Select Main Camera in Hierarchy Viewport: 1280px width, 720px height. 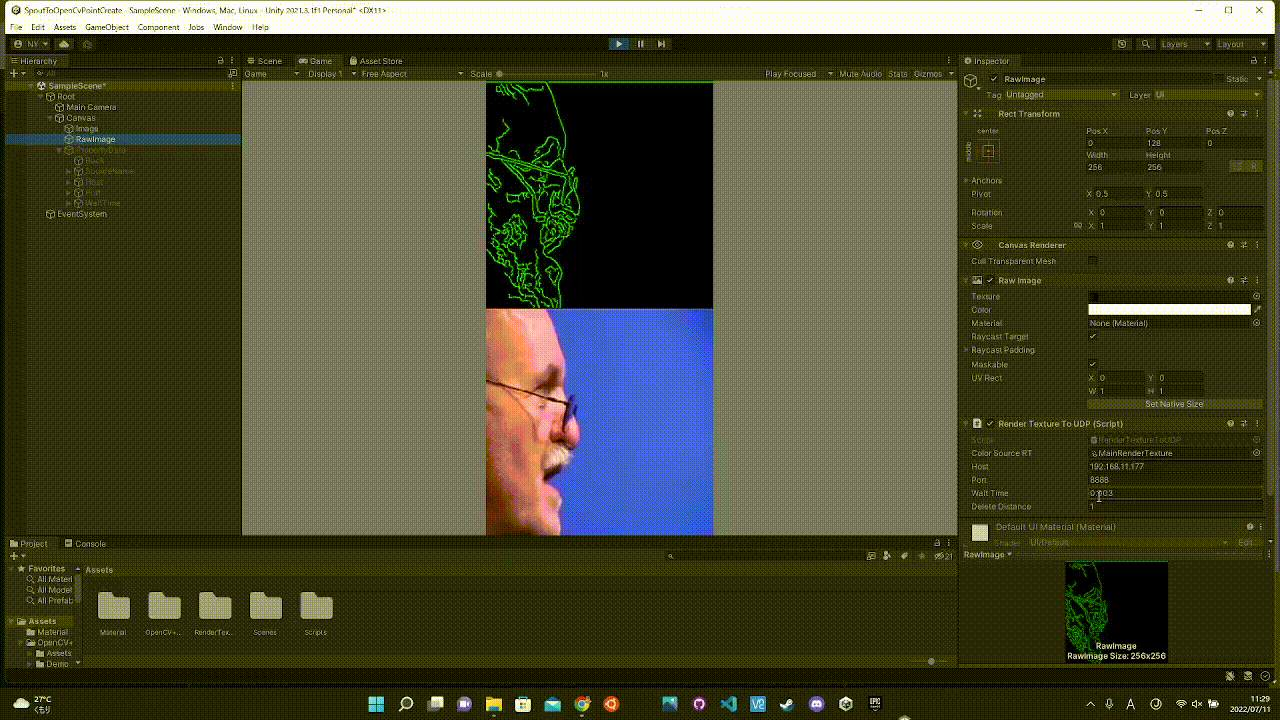[x=91, y=107]
